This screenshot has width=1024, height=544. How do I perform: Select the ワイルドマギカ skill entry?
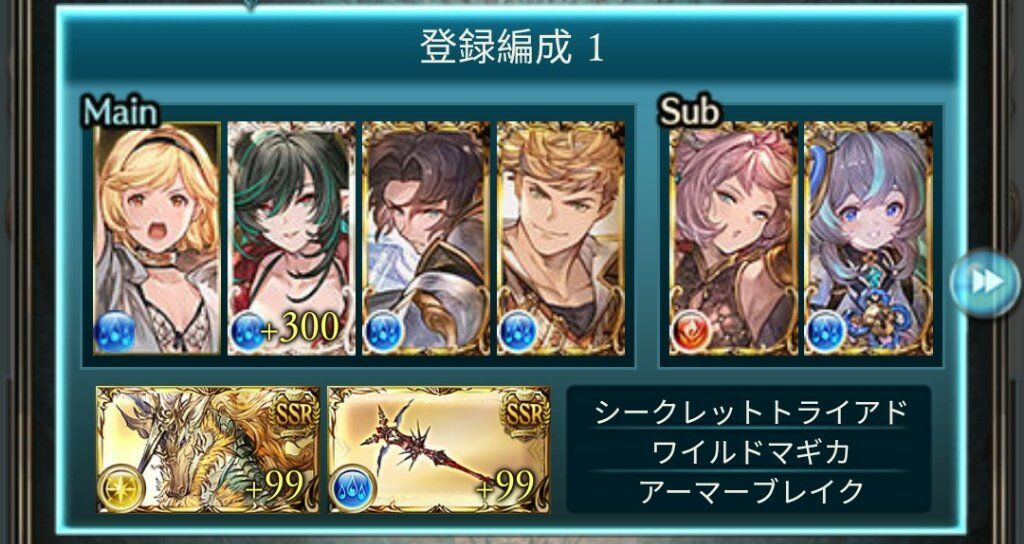point(750,453)
